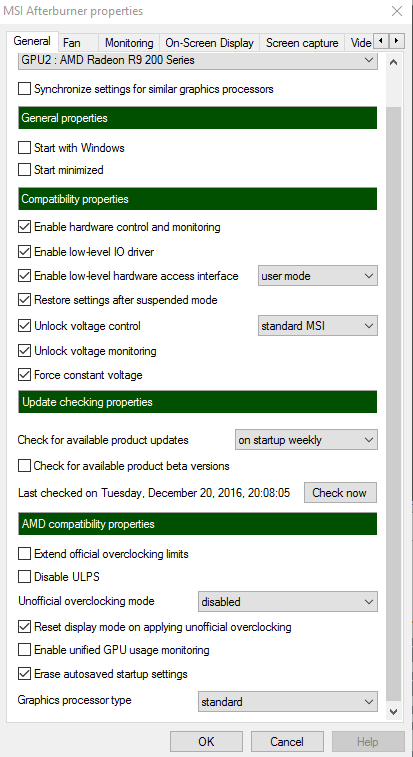413x757 pixels.
Task: Uncheck Erase autosaved startup settings
Action: (24, 674)
